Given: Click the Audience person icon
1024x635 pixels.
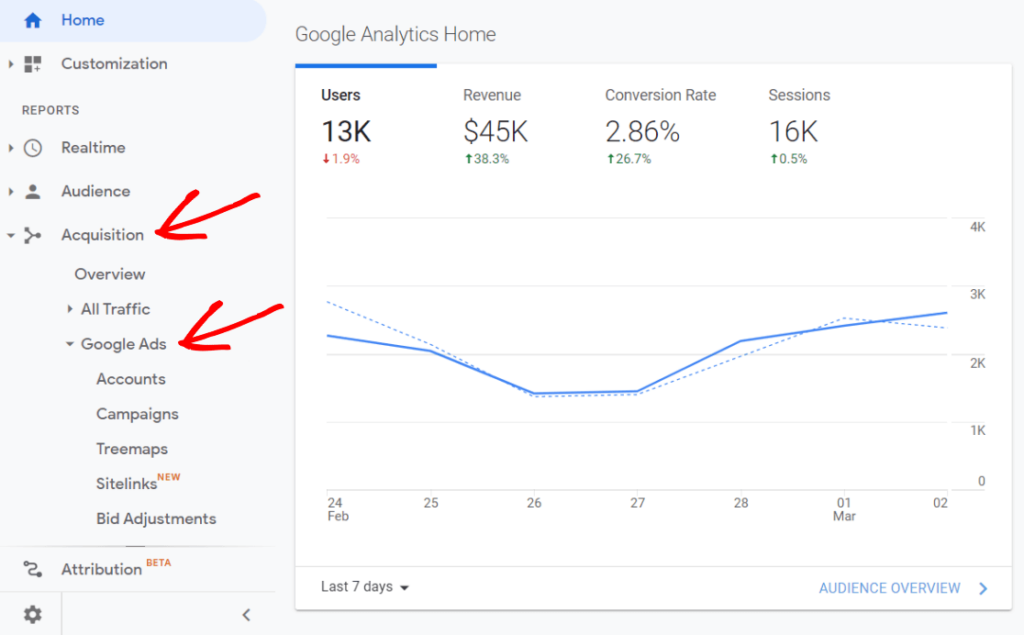Looking at the screenshot, I should pos(31,190).
